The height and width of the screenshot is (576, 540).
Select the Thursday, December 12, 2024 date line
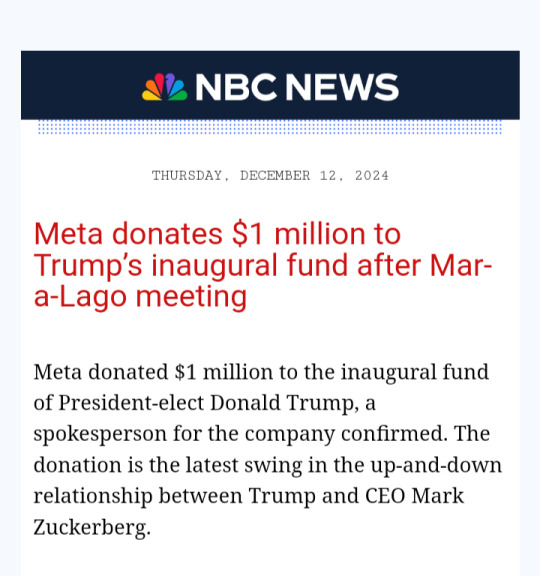coord(270,176)
